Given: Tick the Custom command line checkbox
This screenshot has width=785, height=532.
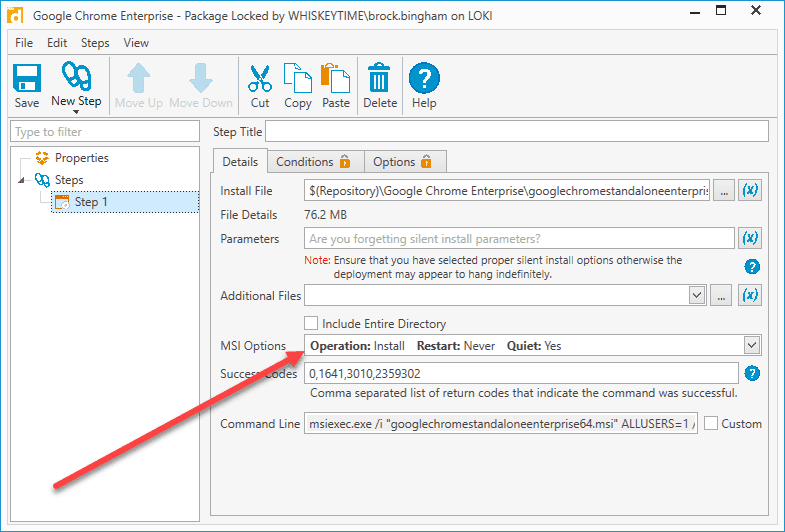Looking at the screenshot, I should 710,423.
